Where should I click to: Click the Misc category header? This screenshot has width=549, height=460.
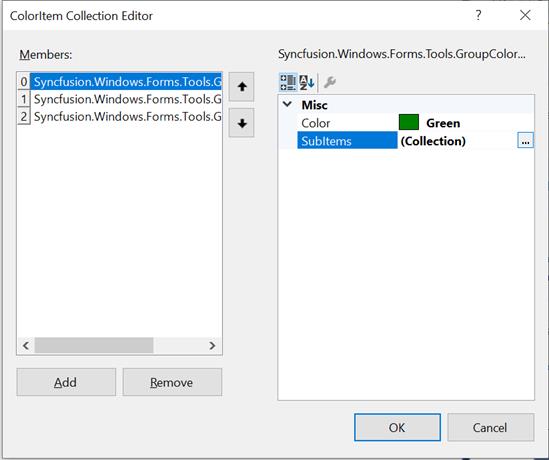pos(314,105)
